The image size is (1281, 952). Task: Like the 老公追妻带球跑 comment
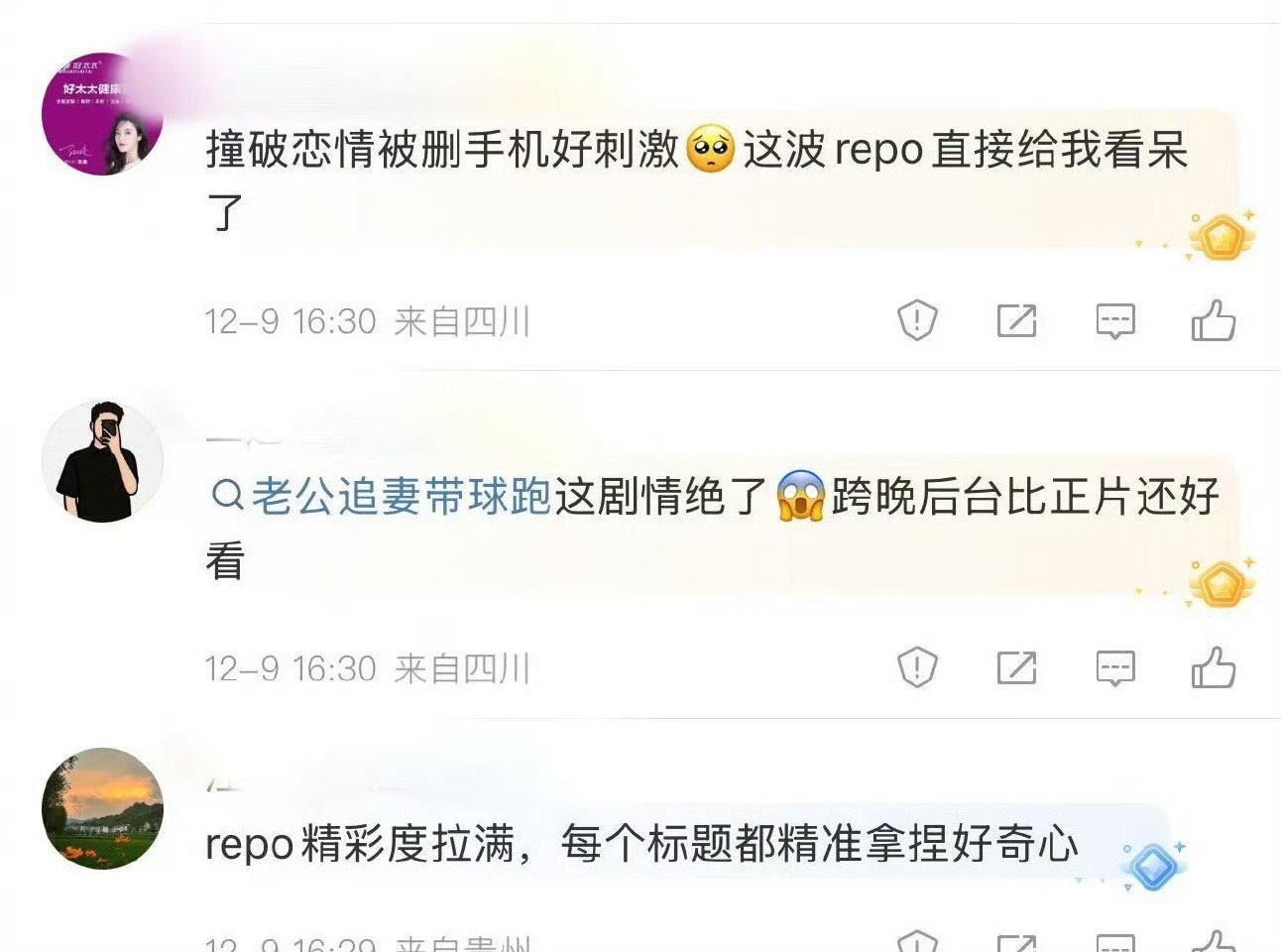pyautogui.click(x=1214, y=667)
